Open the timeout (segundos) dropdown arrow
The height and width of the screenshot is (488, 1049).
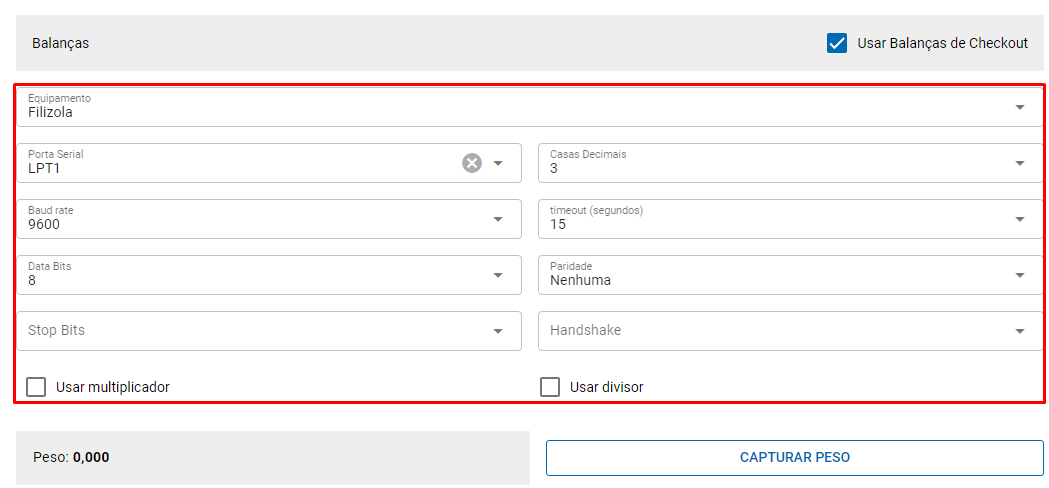click(x=1019, y=219)
